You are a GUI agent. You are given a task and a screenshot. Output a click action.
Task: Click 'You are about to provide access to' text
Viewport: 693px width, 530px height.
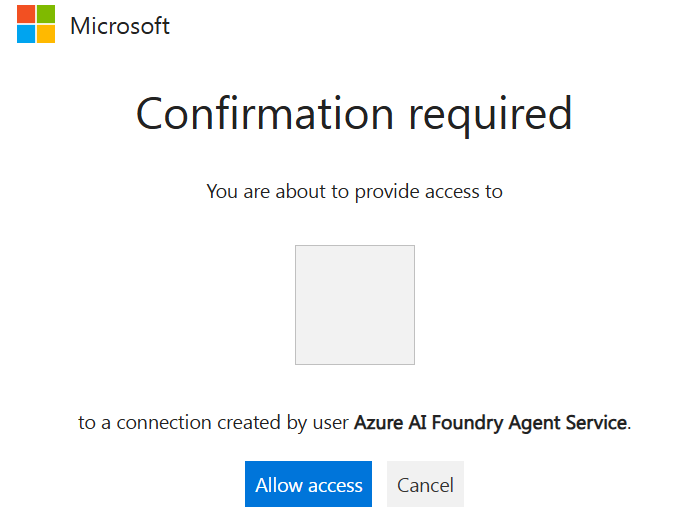pyautogui.click(x=354, y=192)
